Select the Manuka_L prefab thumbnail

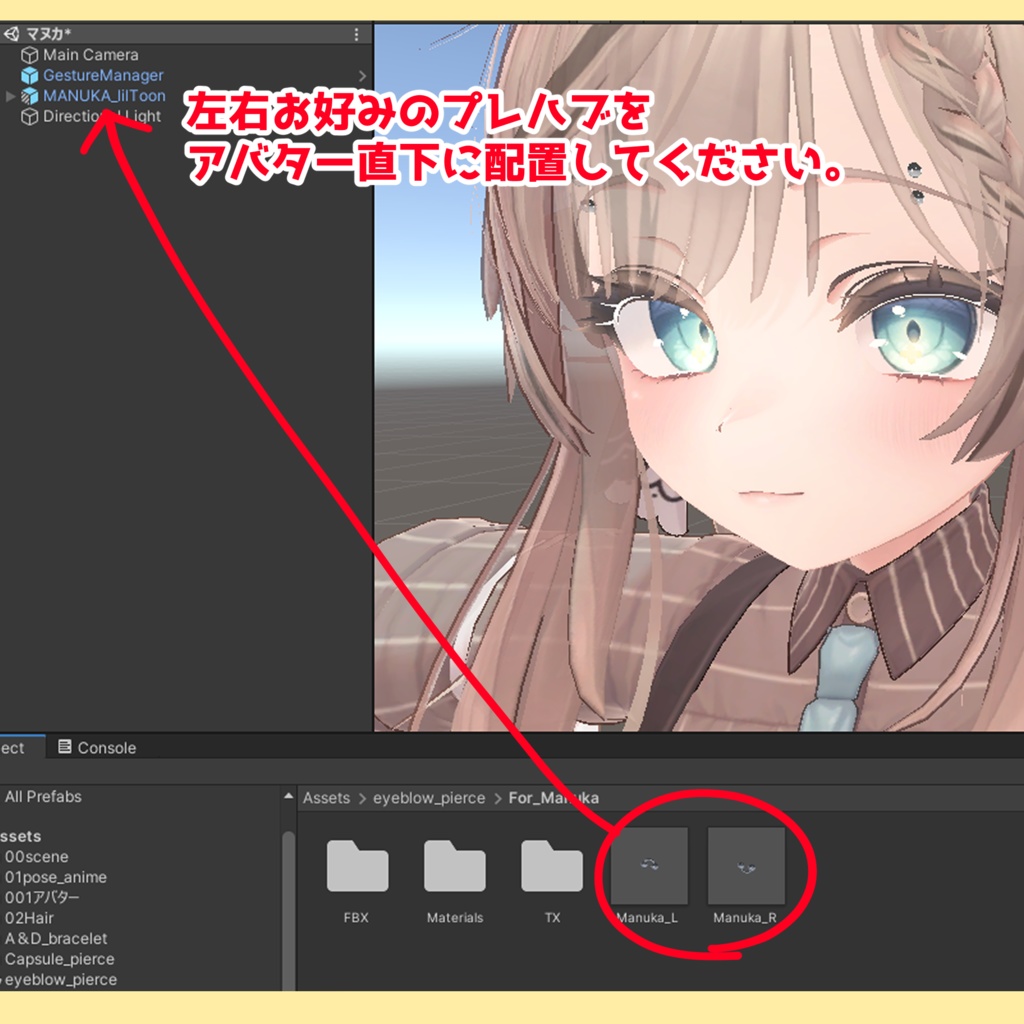tap(650, 866)
